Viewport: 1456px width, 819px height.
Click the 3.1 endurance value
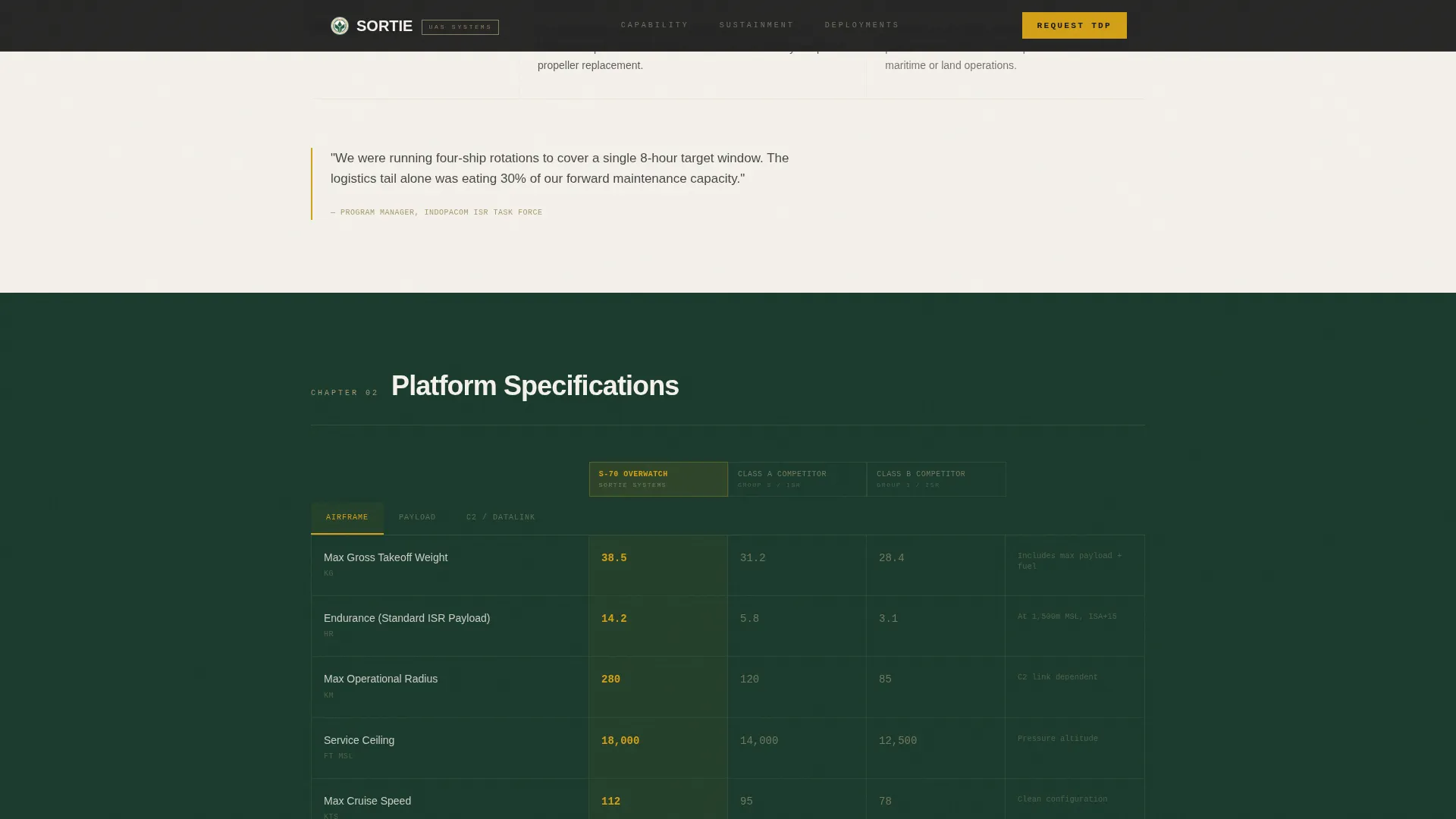click(888, 619)
